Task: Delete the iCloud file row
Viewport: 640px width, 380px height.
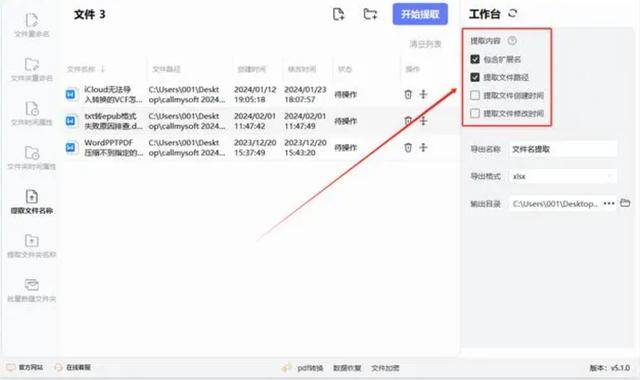Action: (408, 94)
